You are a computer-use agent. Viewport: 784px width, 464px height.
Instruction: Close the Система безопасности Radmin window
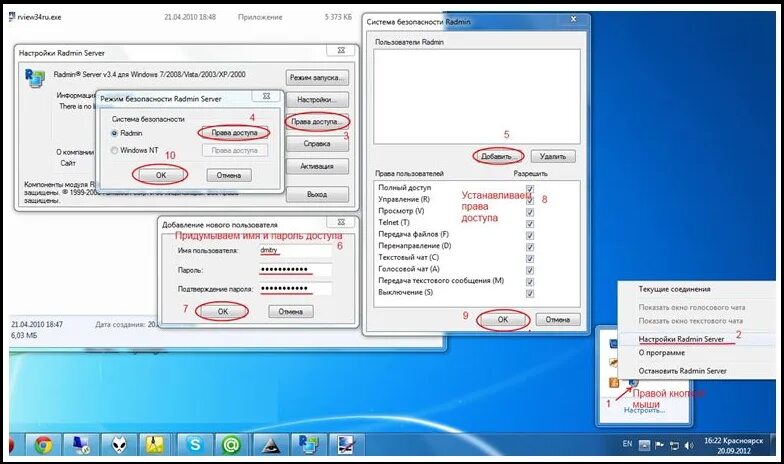[x=574, y=19]
